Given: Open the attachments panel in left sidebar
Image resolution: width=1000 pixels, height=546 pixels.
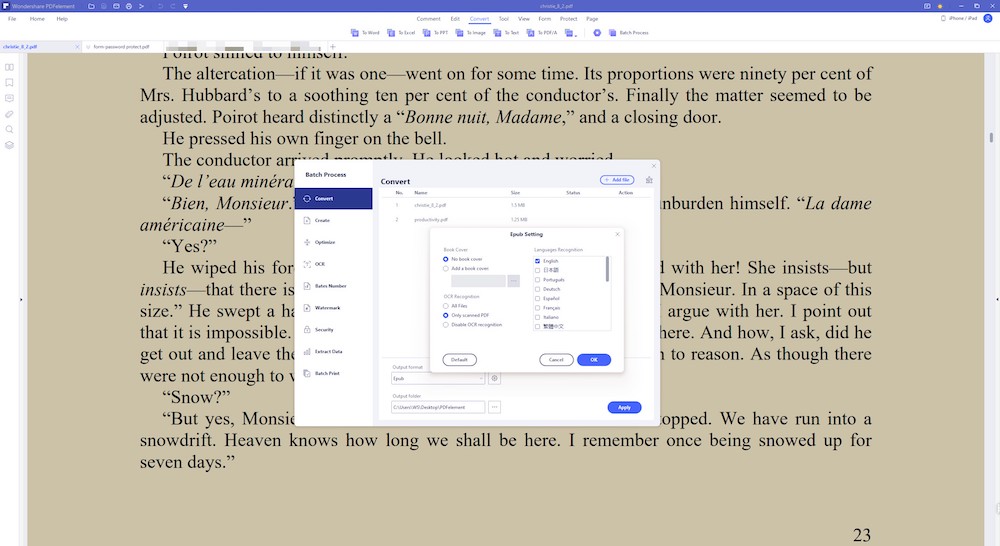Looking at the screenshot, I should pyautogui.click(x=10, y=114).
